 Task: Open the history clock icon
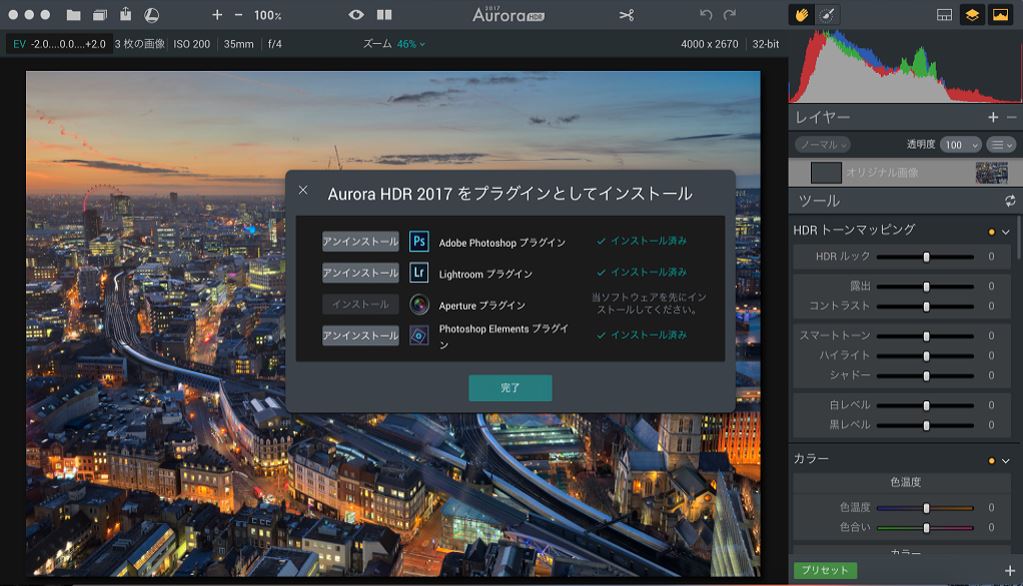tap(151, 15)
